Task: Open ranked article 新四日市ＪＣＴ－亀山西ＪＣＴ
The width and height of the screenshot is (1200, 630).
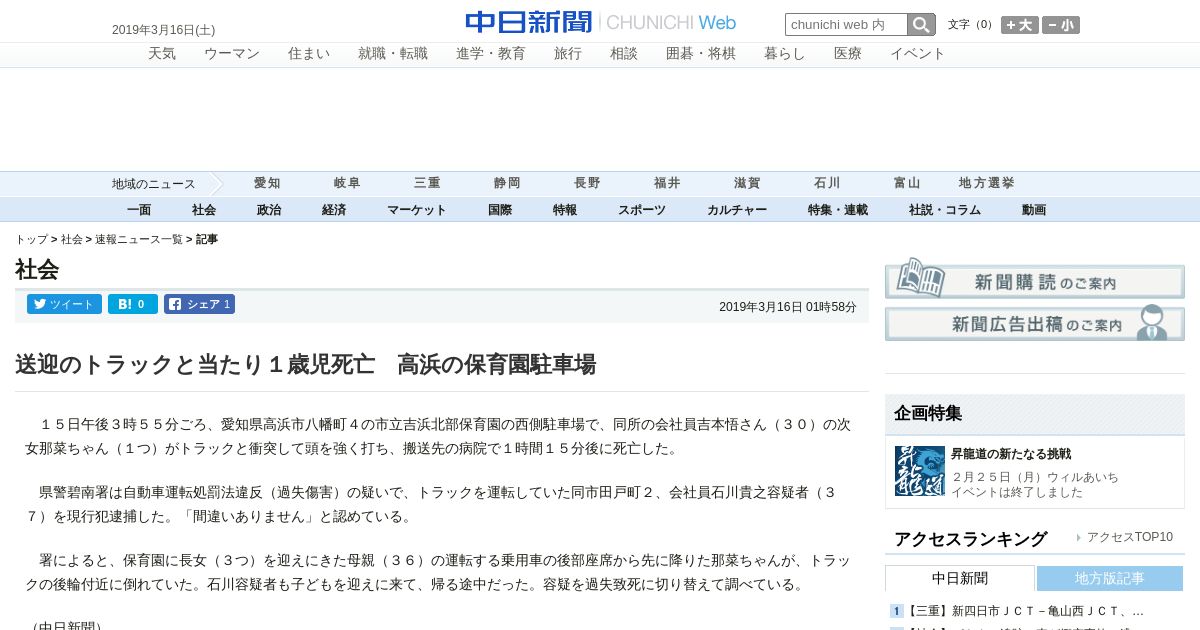Action: pos(1025,611)
